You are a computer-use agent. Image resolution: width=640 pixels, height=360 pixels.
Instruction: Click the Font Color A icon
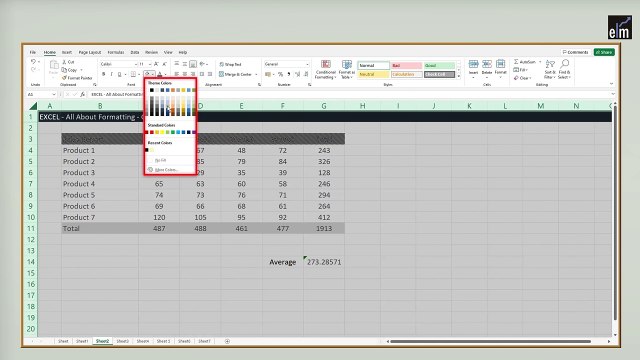click(160, 74)
